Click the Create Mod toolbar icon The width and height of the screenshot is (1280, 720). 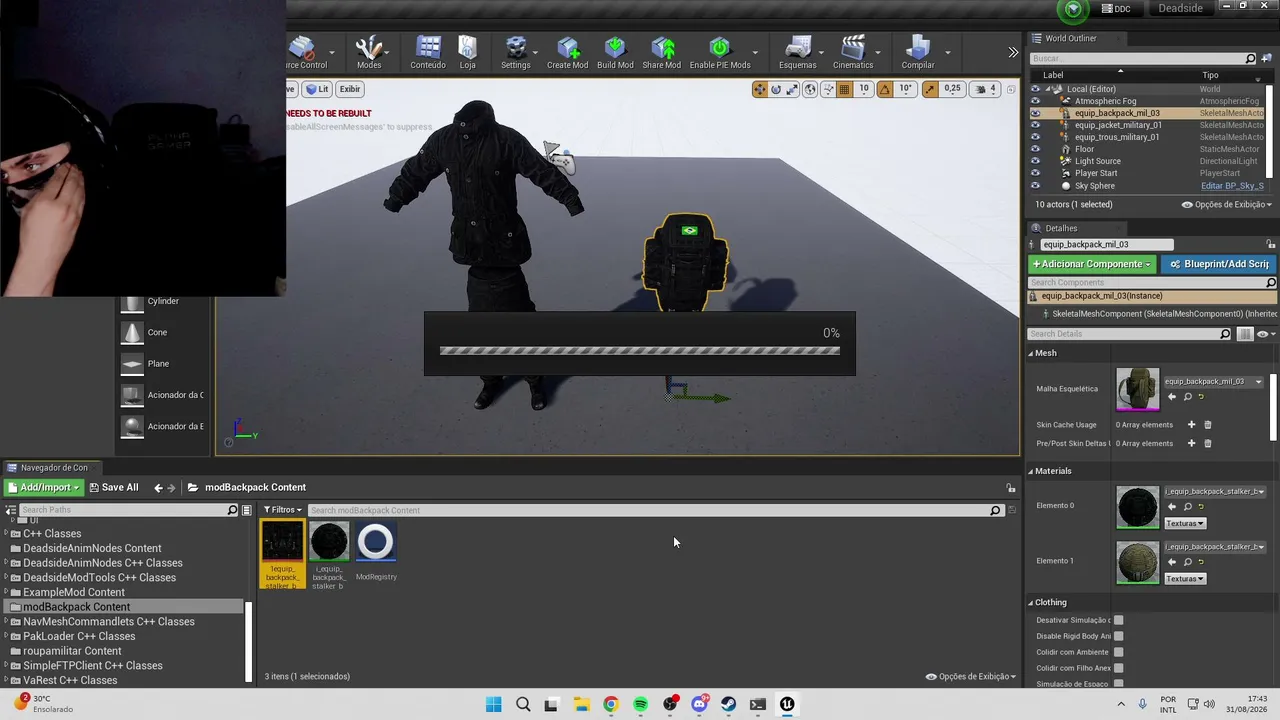tap(567, 52)
